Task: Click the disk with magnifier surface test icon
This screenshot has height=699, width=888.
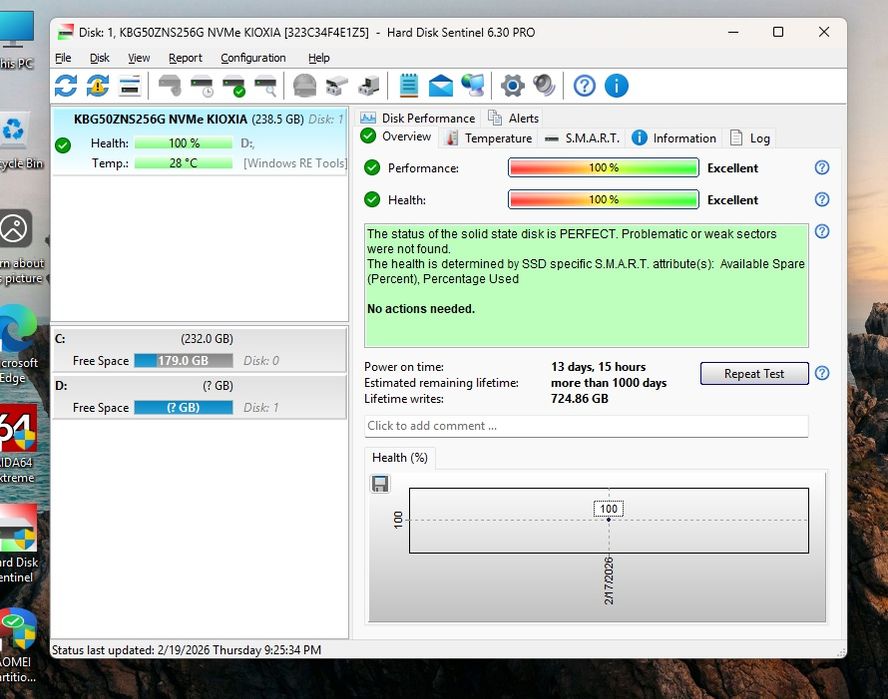Action: [x=266, y=86]
